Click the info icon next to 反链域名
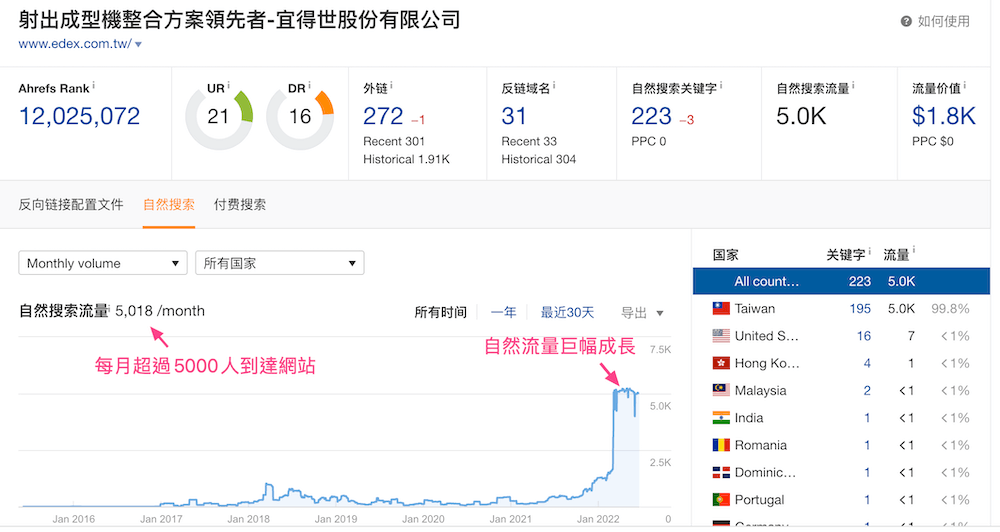 pyautogui.click(x=554, y=85)
